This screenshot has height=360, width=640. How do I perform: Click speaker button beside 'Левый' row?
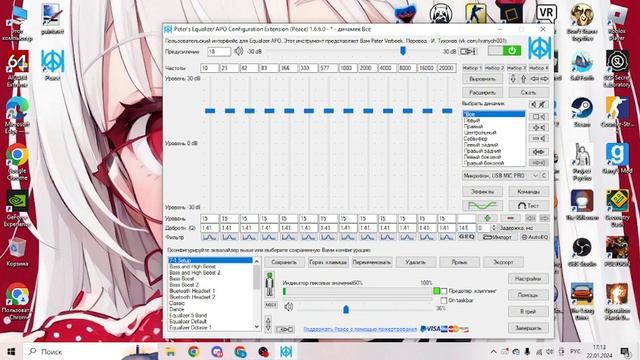coord(539,117)
